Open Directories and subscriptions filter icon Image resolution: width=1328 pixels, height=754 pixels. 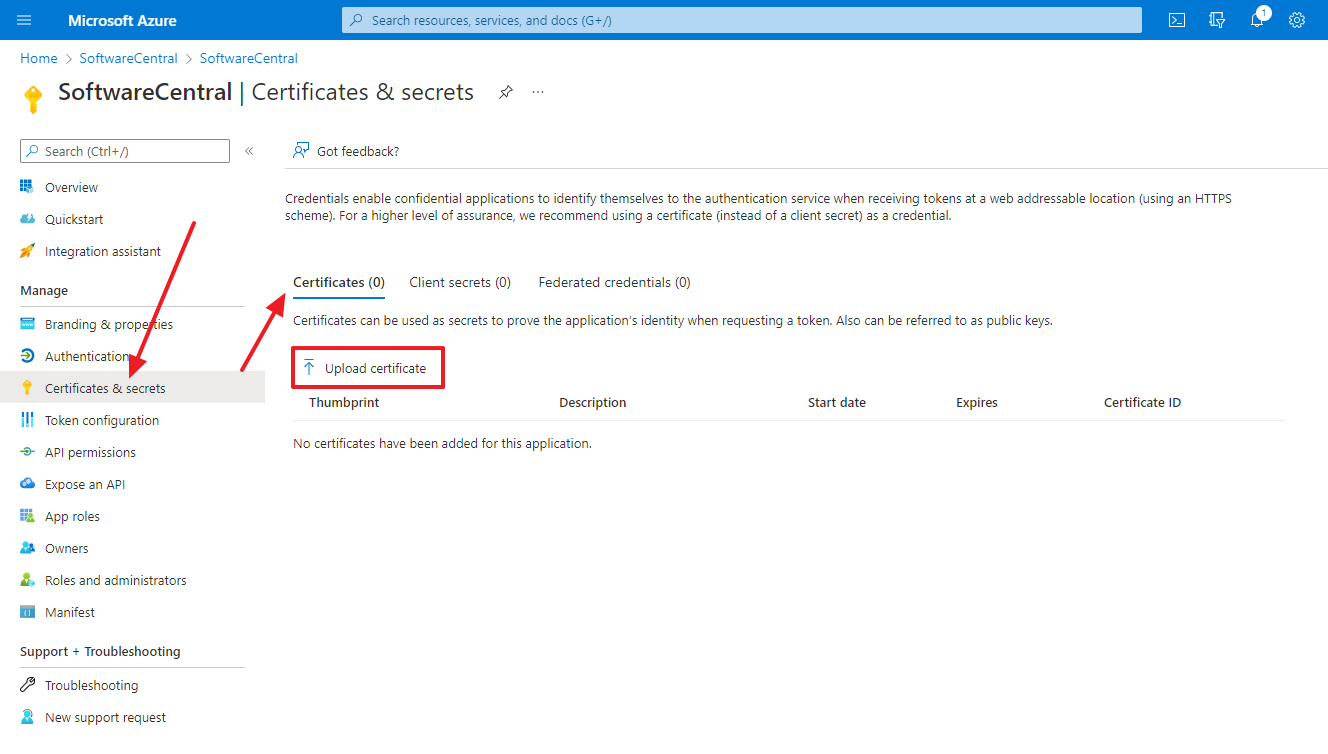[x=1217, y=20]
